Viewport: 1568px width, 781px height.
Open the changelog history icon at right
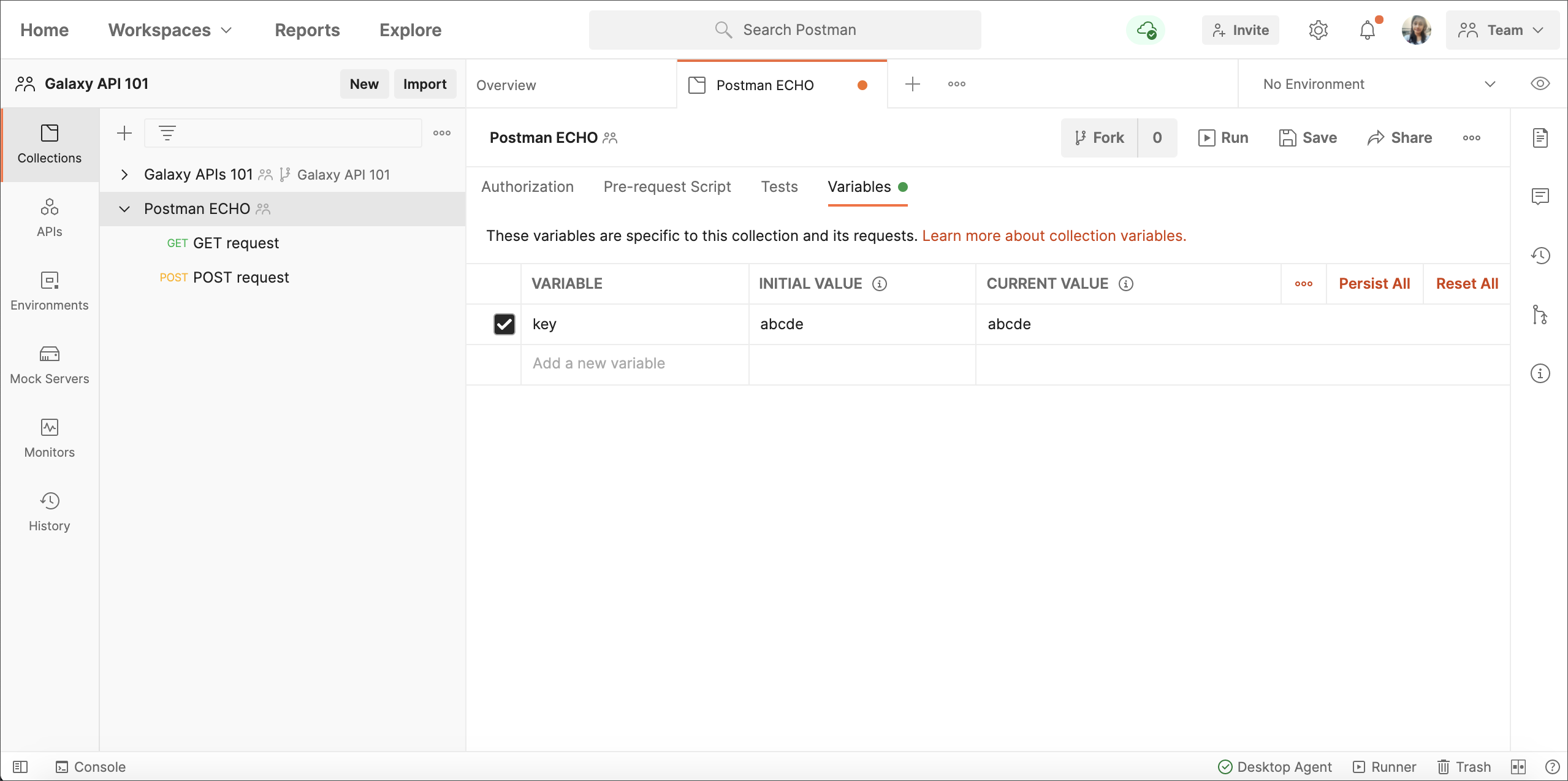pos(1540,256)
